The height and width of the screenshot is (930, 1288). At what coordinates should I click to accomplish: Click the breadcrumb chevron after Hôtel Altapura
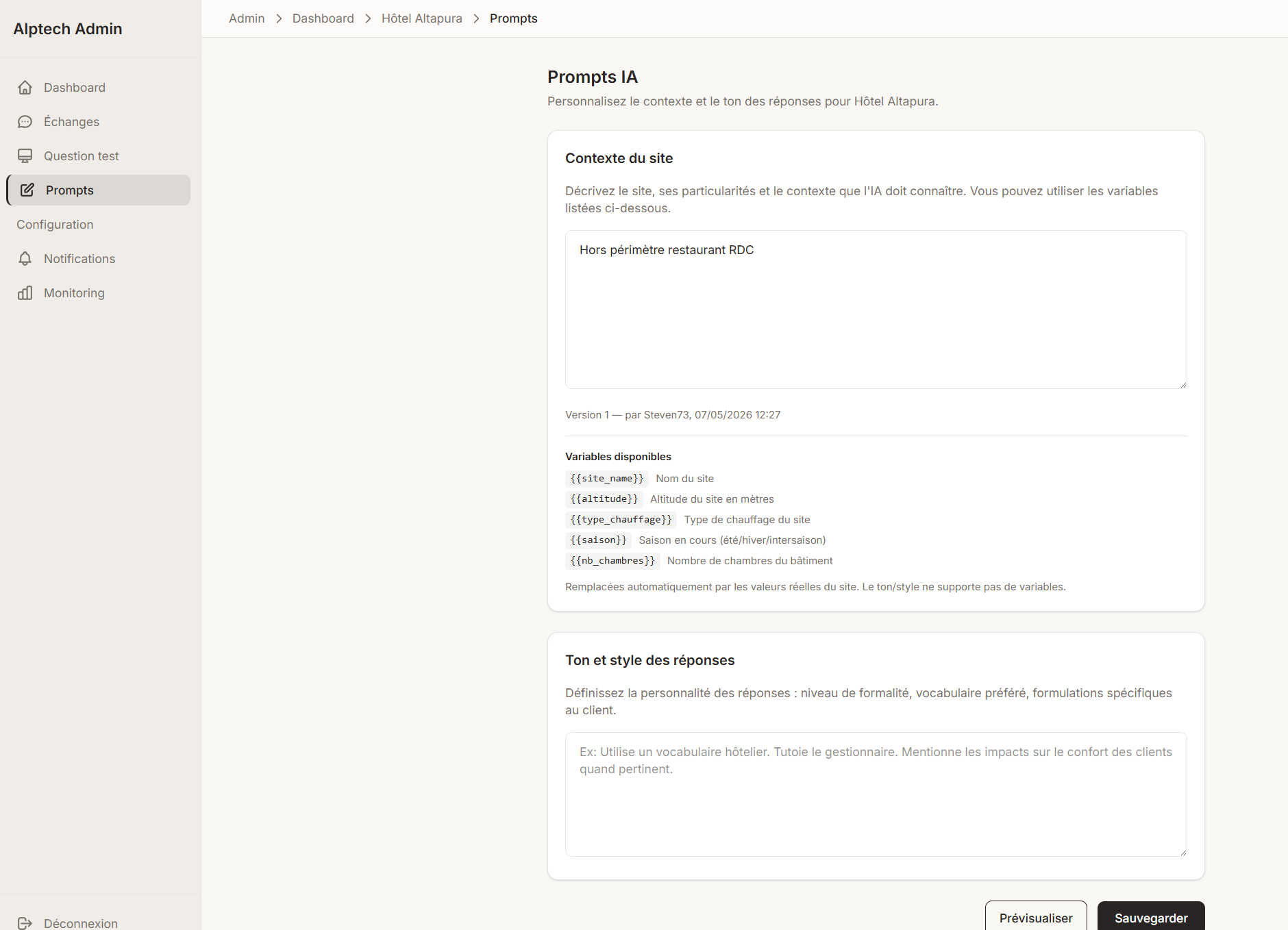(x=476, y=18)
